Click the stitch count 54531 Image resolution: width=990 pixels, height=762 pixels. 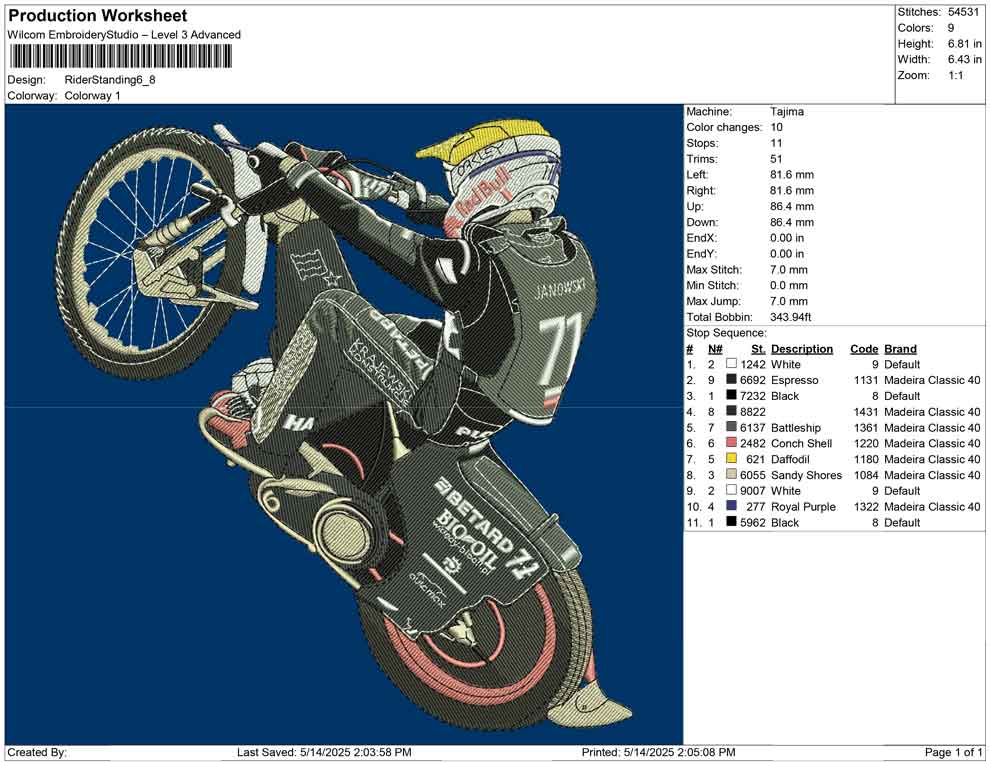pos(963,12)
